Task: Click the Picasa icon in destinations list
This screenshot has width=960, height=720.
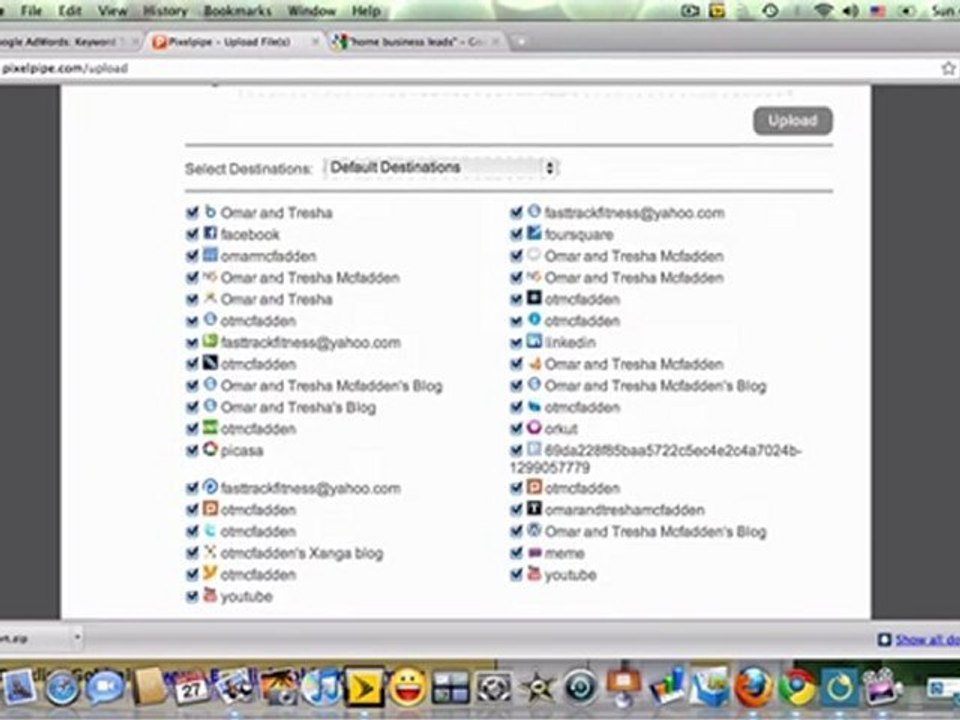Action: (x=210, y=449)
